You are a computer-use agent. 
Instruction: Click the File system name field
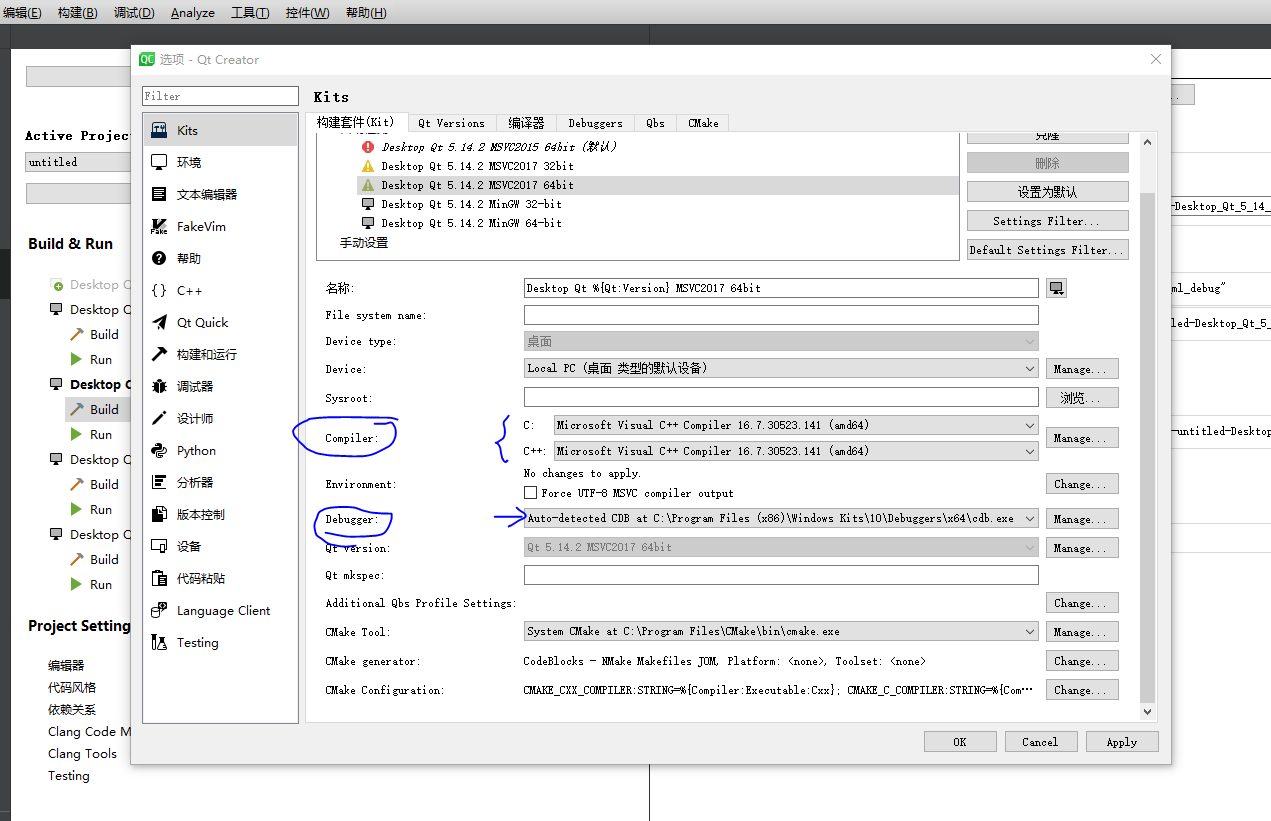pyautogui.click(x=781, y=315)
